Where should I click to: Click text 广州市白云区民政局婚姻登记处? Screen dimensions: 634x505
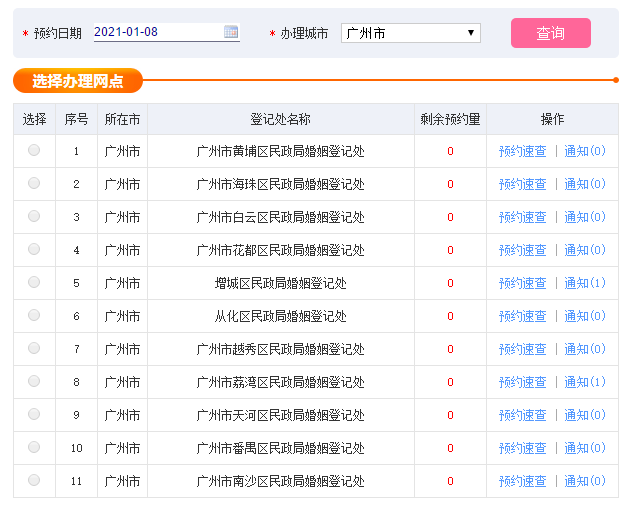pyautogui.click(x=280, y=217)
